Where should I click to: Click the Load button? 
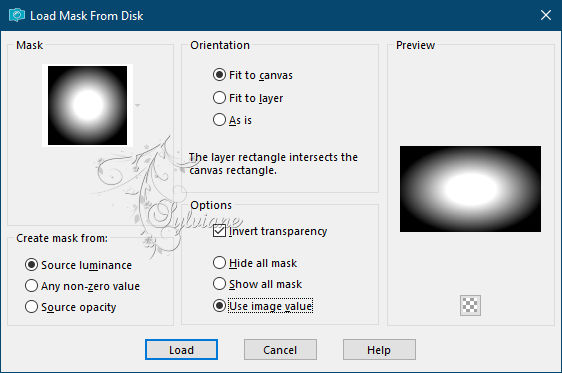pos(181,350)
